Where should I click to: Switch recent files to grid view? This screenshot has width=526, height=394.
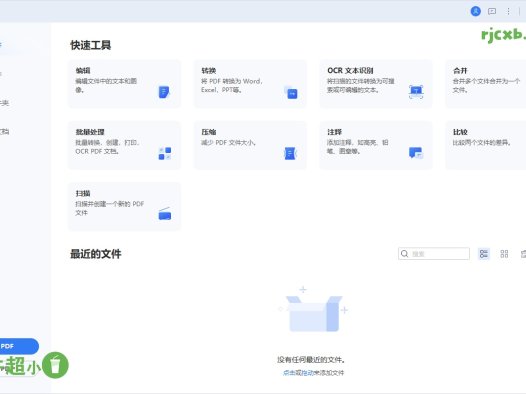(504, 254)
